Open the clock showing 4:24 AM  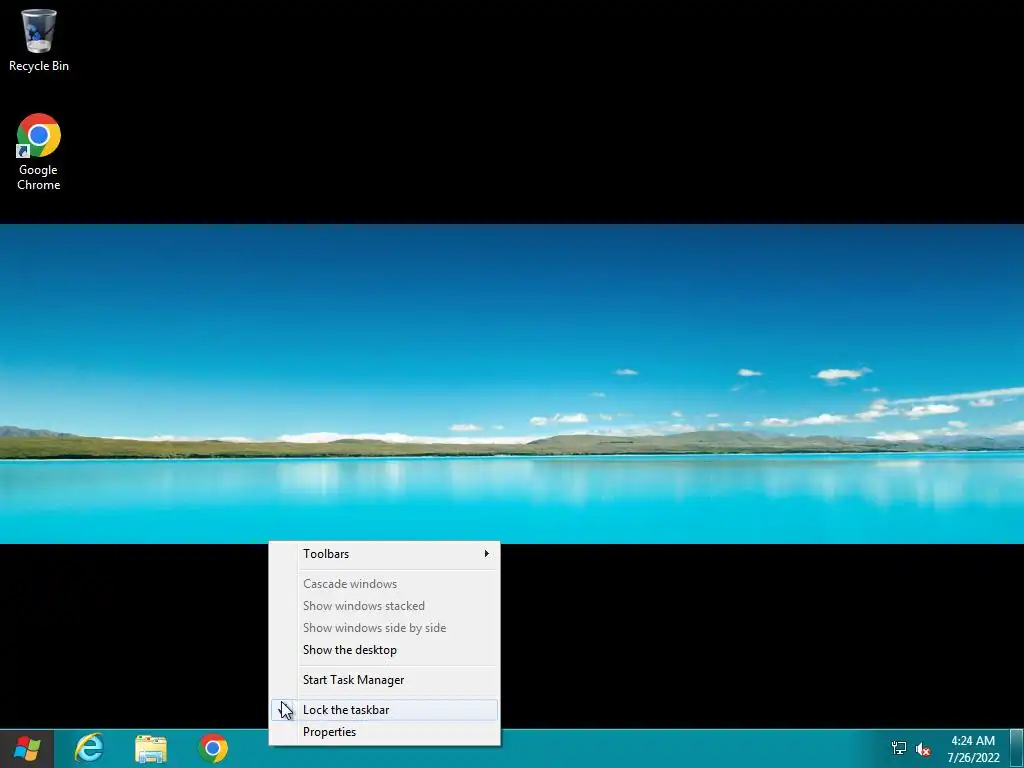(x=973, y=749)
